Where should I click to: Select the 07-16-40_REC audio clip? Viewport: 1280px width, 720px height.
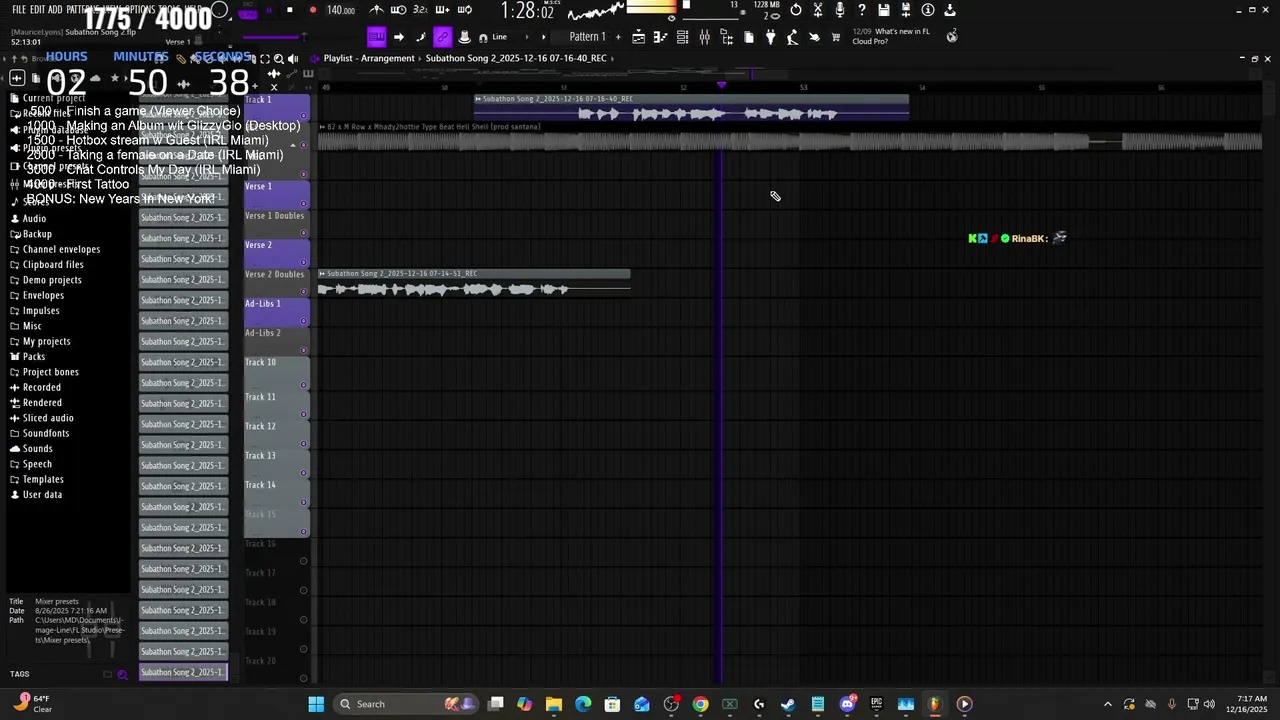coord(691,108)
